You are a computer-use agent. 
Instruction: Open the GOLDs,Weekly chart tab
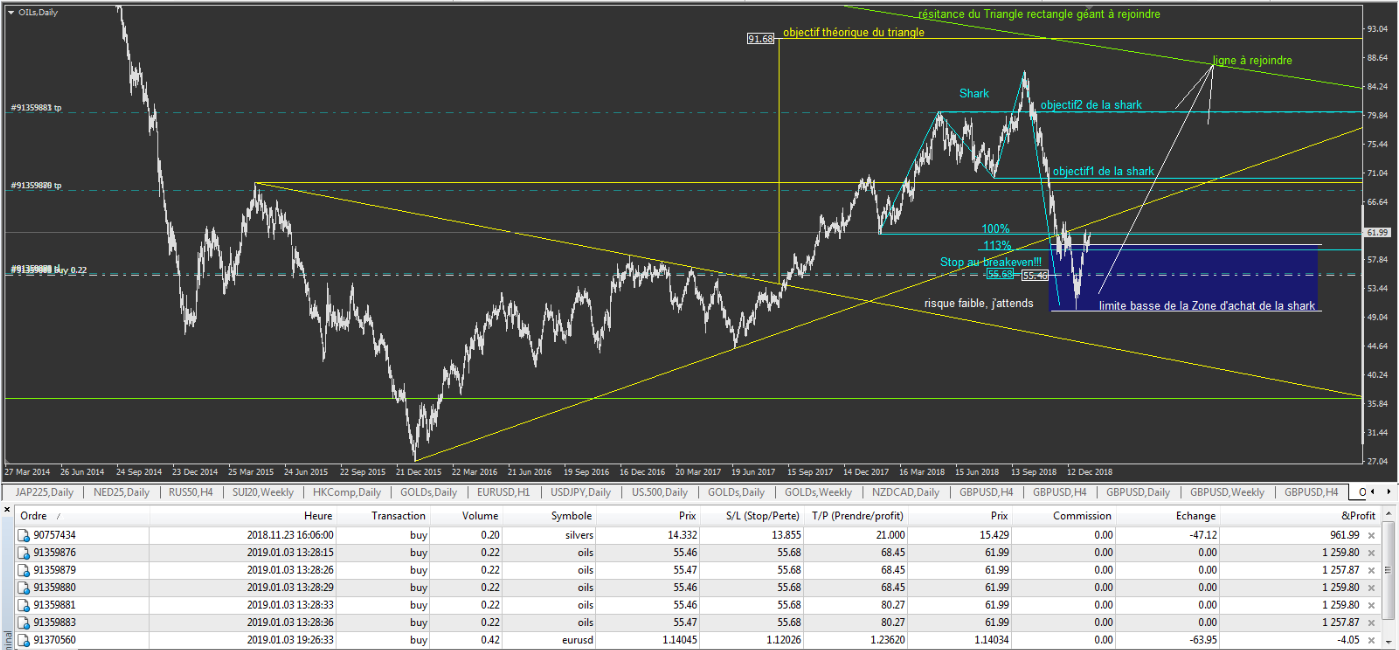click(815, 492)
